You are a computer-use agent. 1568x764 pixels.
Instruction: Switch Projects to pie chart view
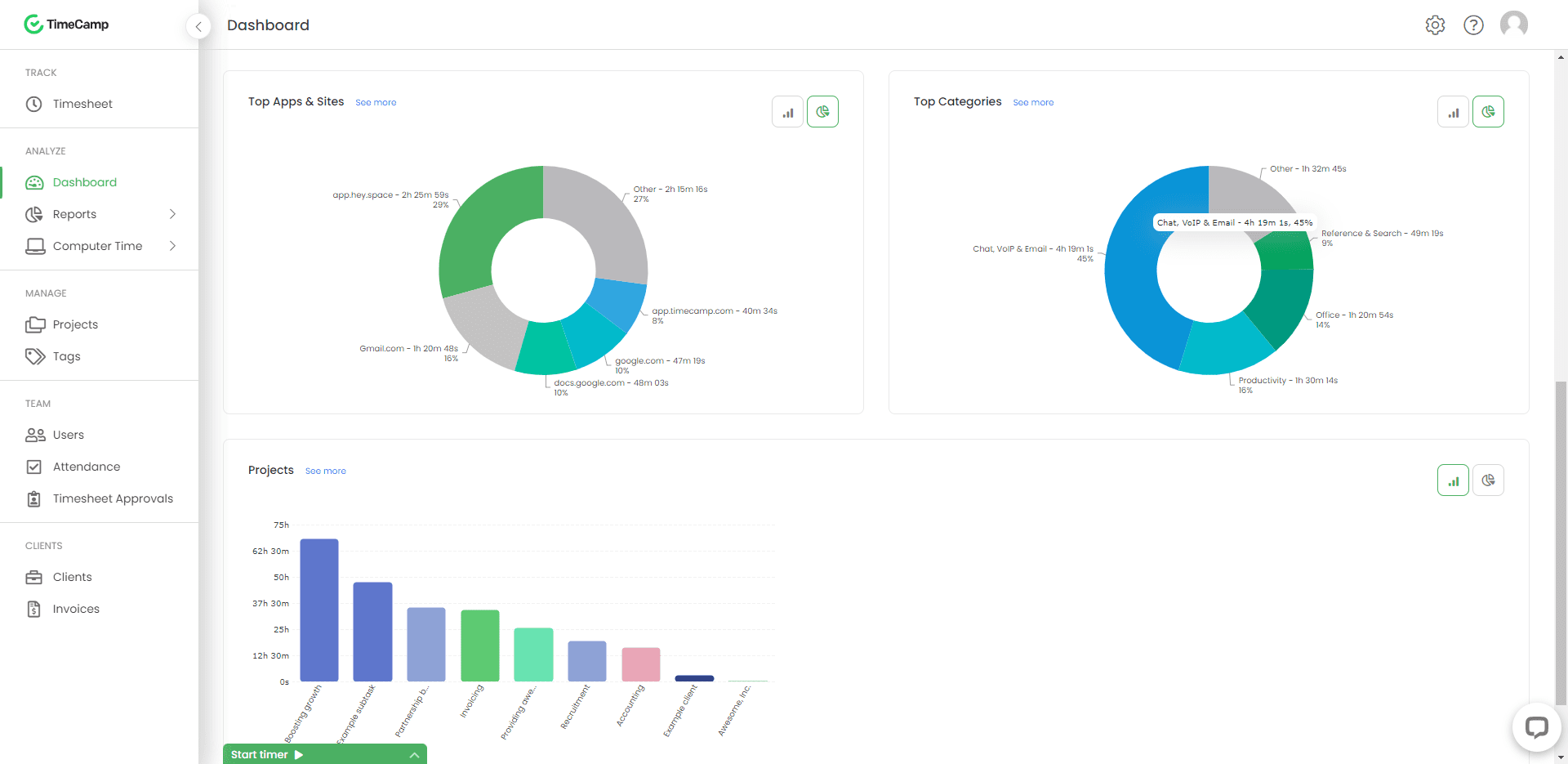(1488, 480)
